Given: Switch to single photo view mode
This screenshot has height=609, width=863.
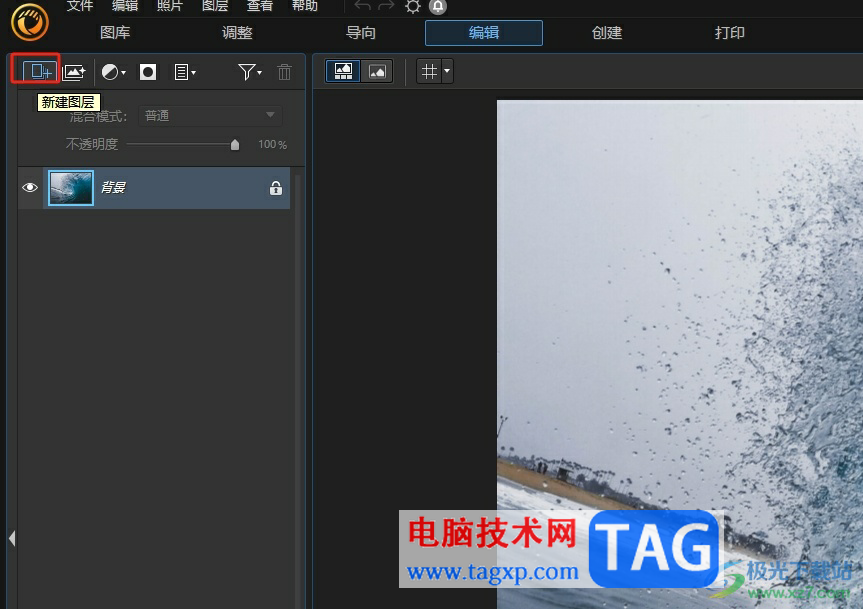Looking at the screenshot, I should tap(377, 72).
